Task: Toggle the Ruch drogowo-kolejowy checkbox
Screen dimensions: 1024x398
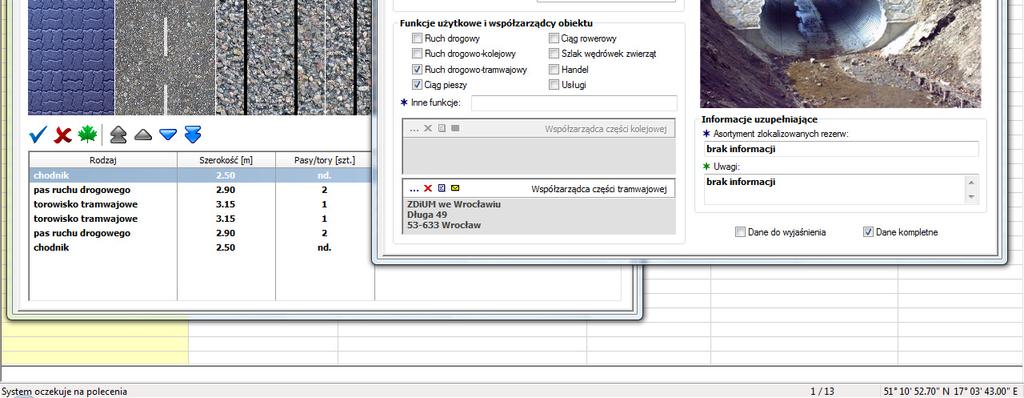Action: coord(417,54)
